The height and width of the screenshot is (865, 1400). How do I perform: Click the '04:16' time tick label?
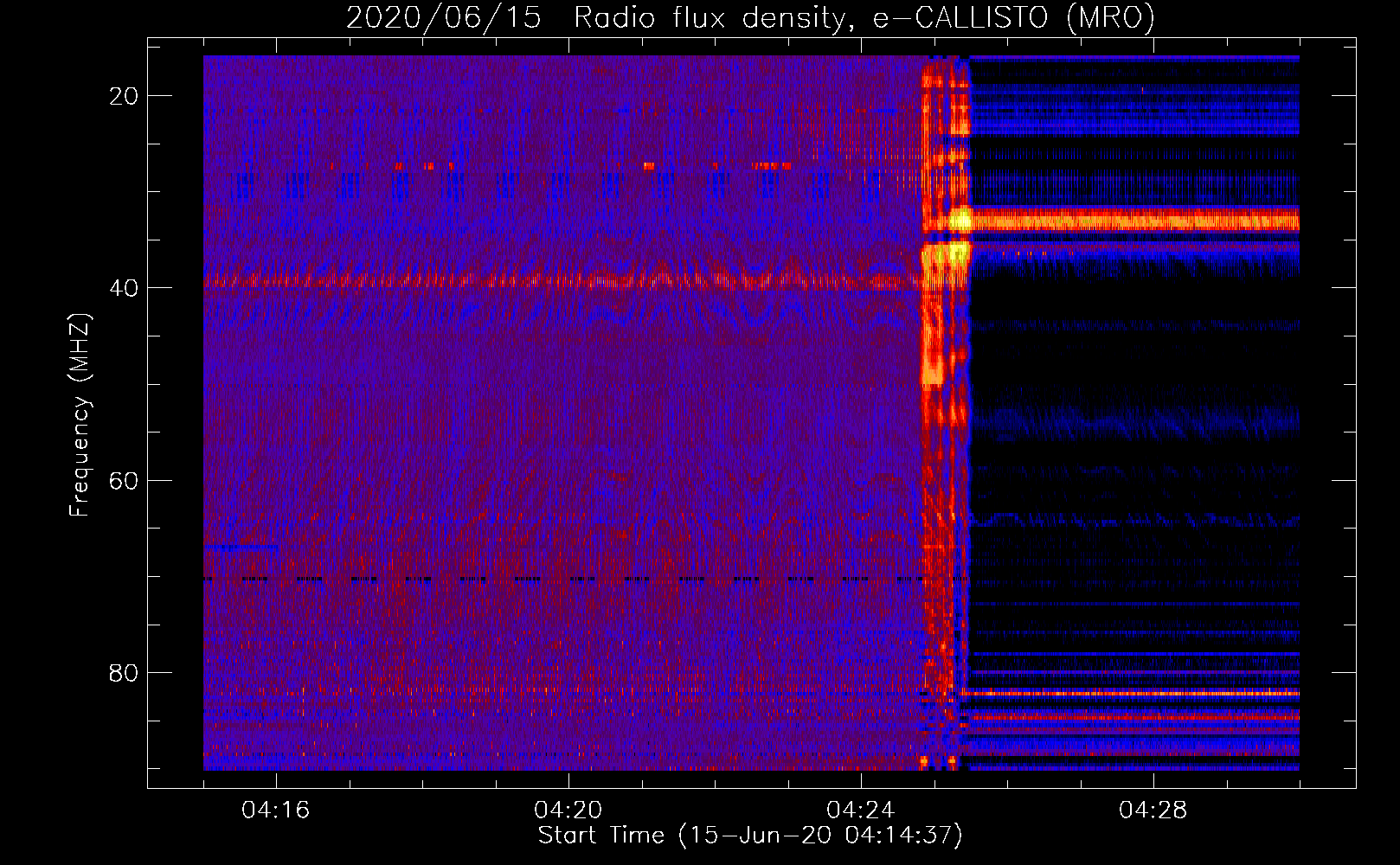(276, 811)
